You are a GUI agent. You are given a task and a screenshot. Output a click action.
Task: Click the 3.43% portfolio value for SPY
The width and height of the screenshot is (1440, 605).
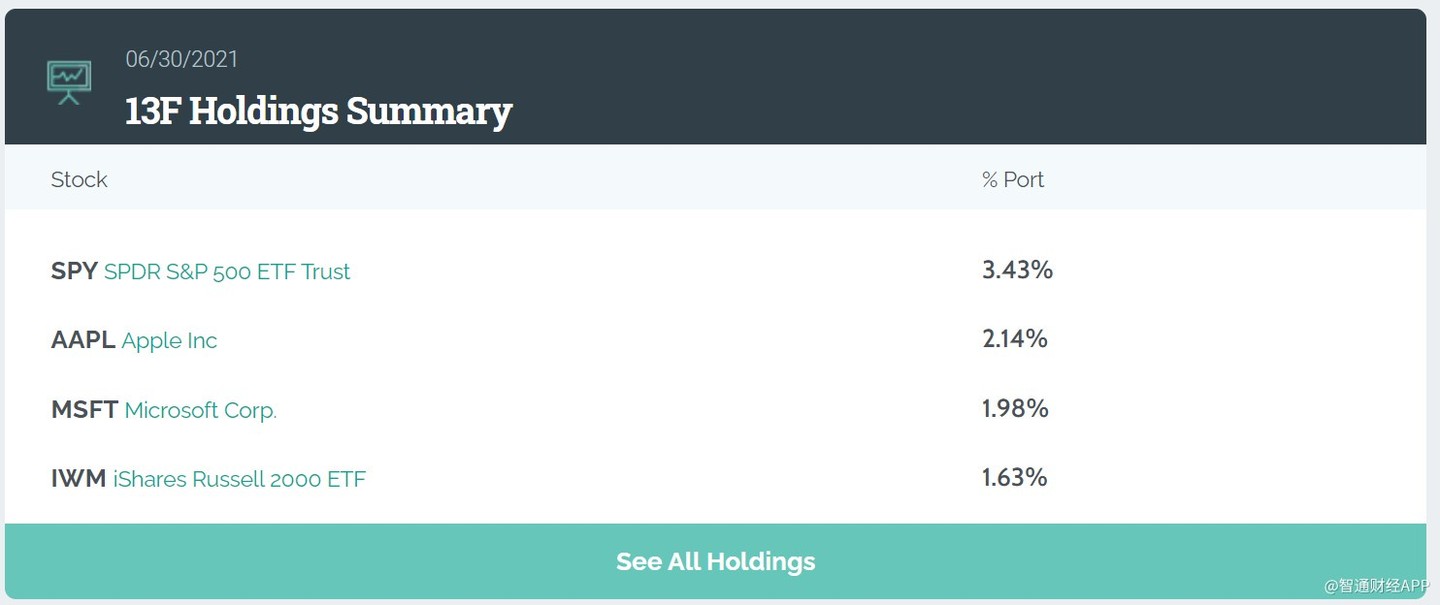(1017, 270)
